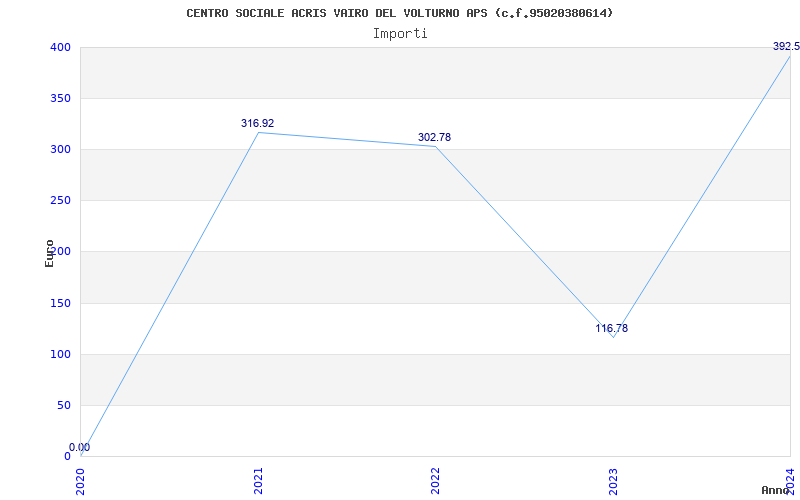
Task: Click the 2020 x-axis year label
Action: 81,481
